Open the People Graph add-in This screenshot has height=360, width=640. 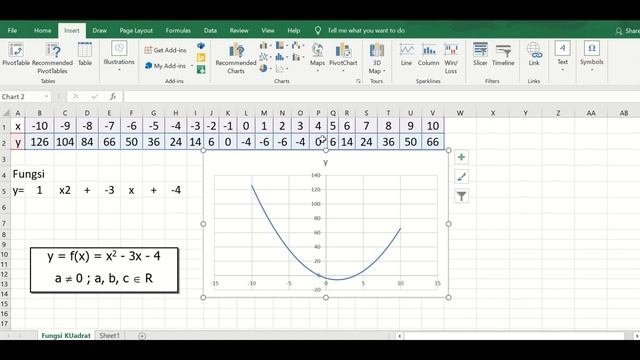(201, 69)
